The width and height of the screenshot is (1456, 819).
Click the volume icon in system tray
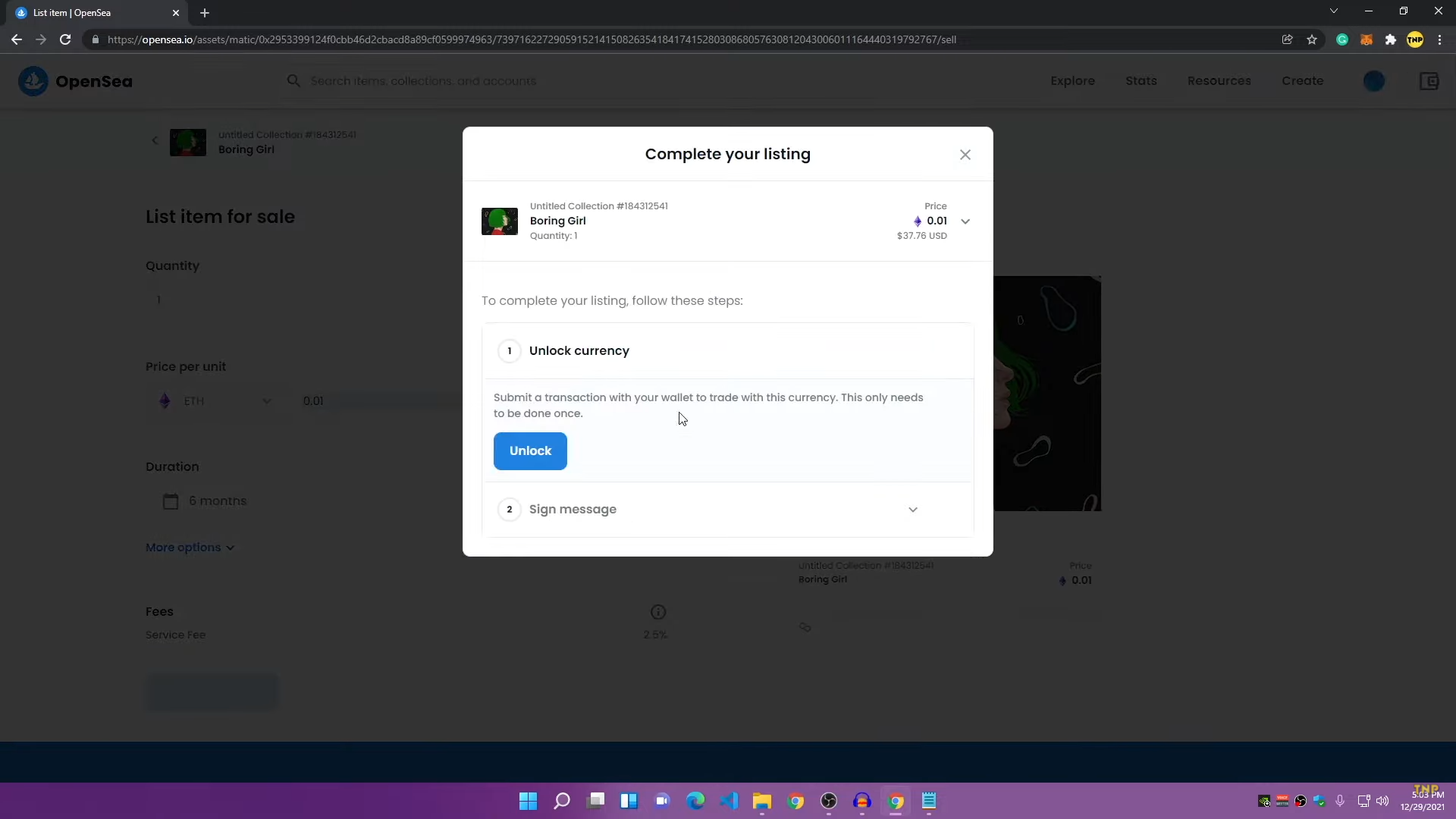click(1382, 801)
